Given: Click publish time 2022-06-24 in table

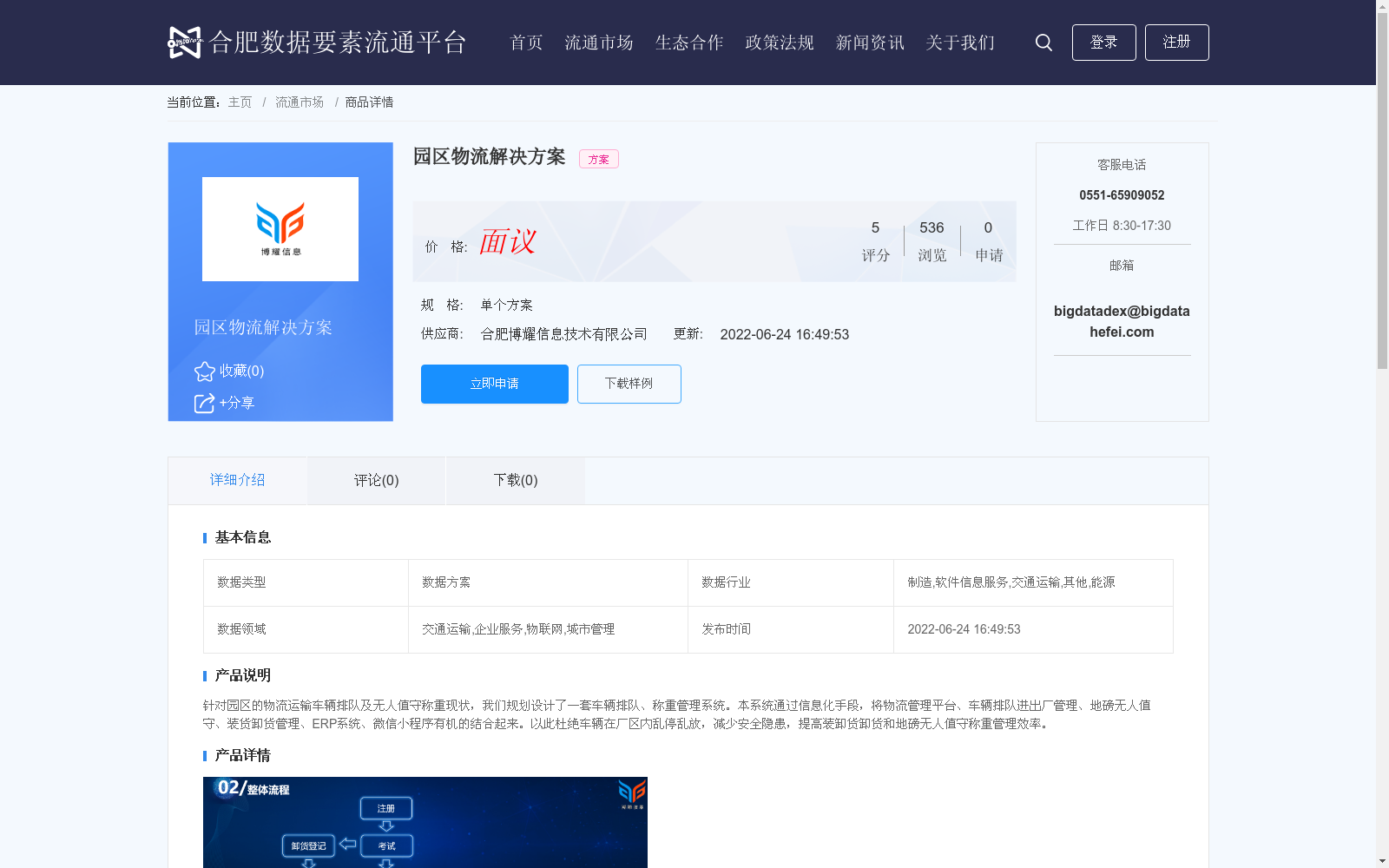Looking at the screenshot, I should click(x=1033, y=629).
